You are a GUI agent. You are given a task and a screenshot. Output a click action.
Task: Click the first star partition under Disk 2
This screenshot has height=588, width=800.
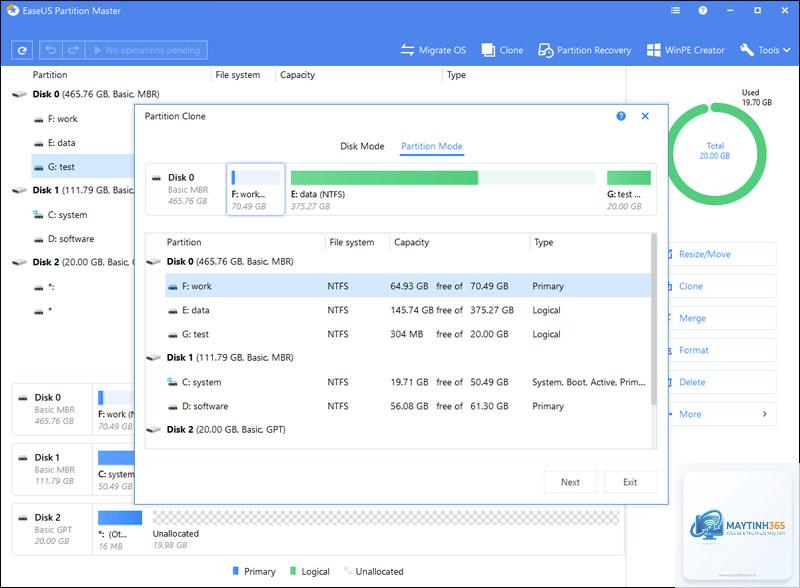click(x=44, y=287)
